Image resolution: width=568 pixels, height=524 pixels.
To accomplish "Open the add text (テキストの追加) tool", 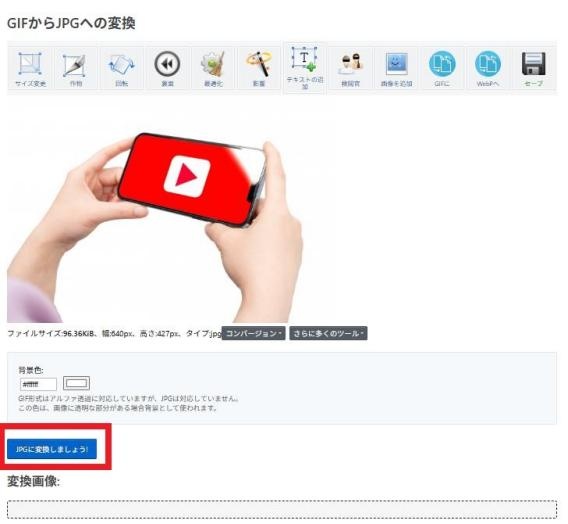I will [x=305, y=67].
